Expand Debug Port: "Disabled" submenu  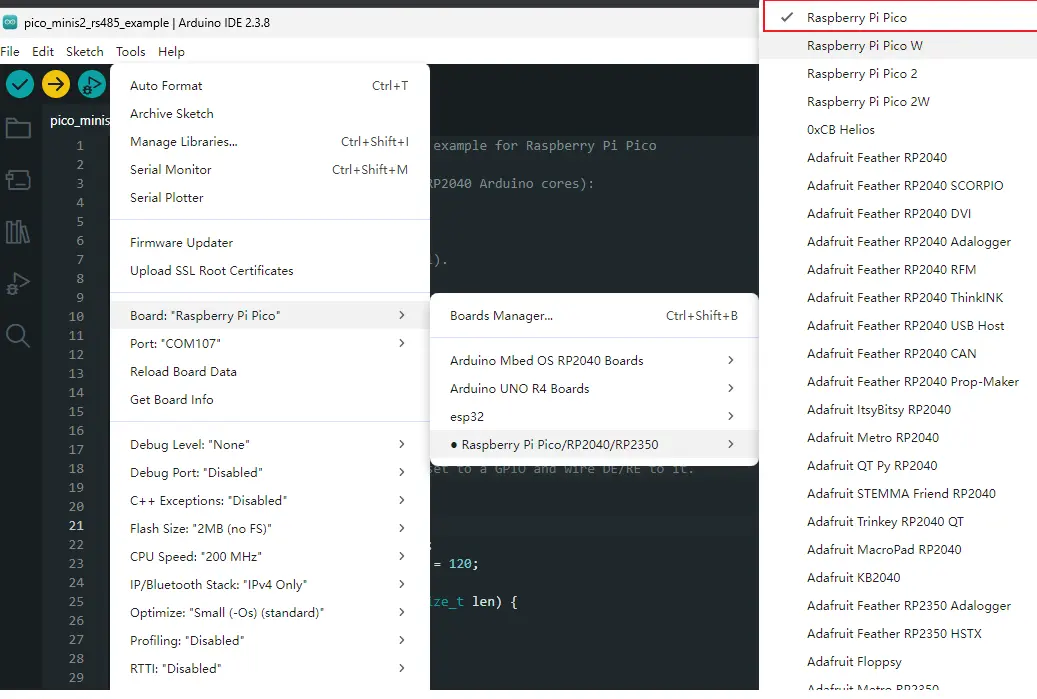coord(270,472)
